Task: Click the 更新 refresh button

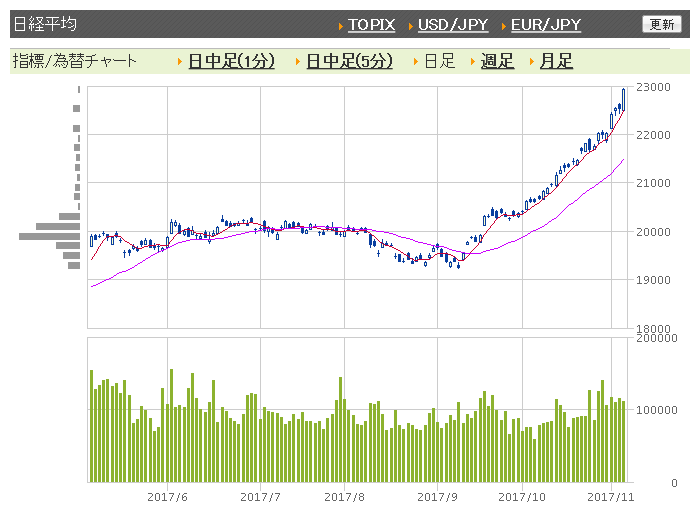Action: [x=662, y=24]
